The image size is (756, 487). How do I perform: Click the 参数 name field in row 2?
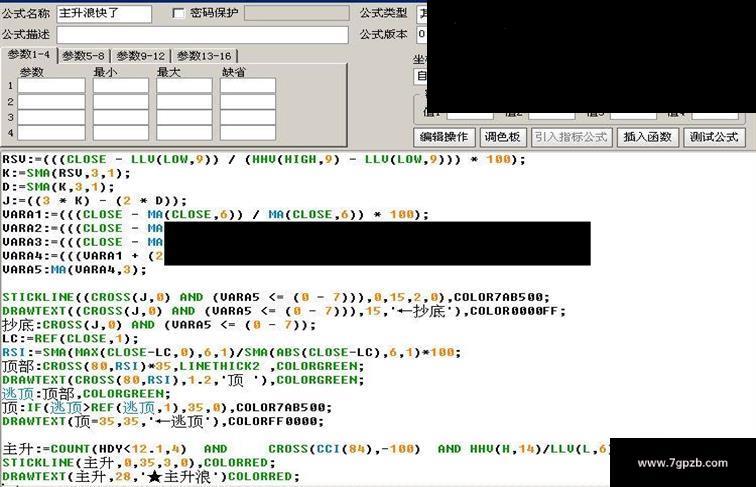click(51, 101)
